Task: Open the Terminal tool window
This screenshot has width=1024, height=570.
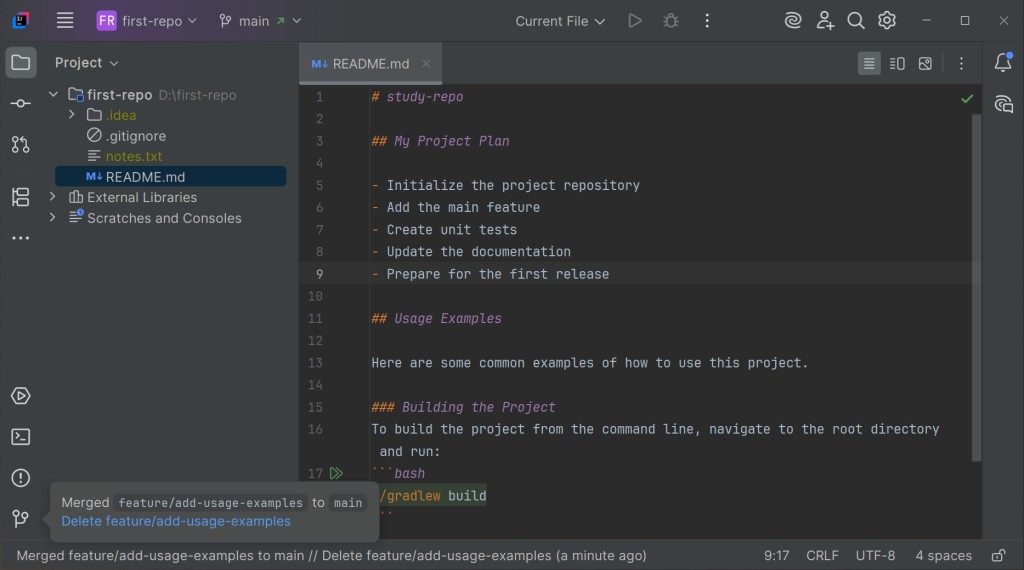Action: [x=21, y=437]
